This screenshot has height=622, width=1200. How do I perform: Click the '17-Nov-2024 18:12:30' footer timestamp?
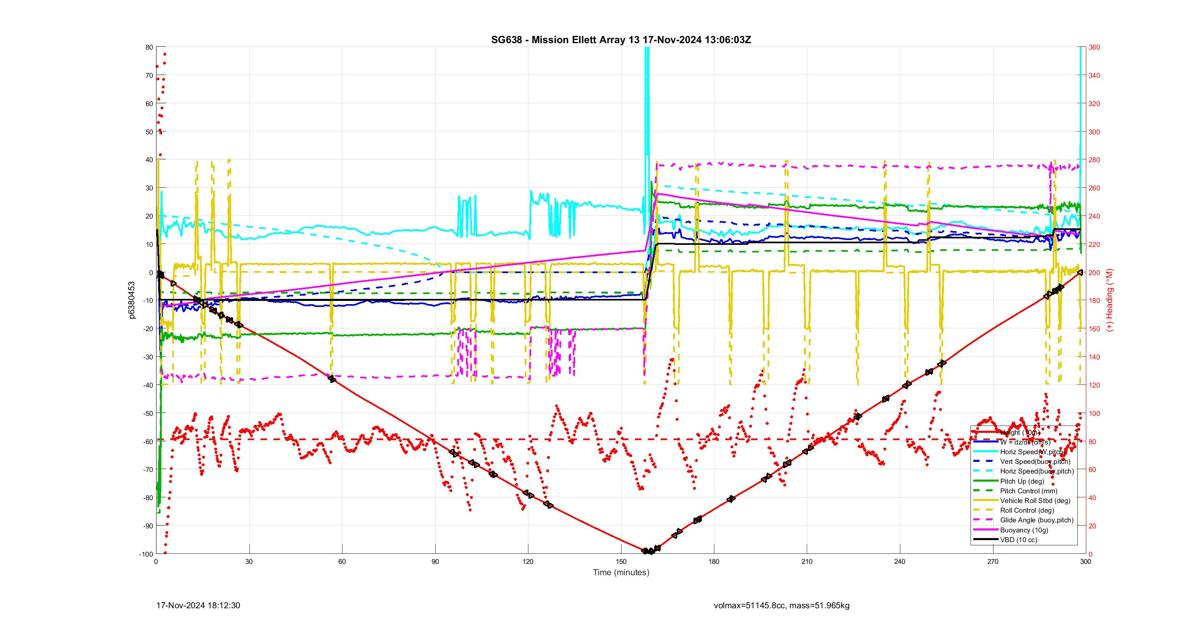(198, 605)
